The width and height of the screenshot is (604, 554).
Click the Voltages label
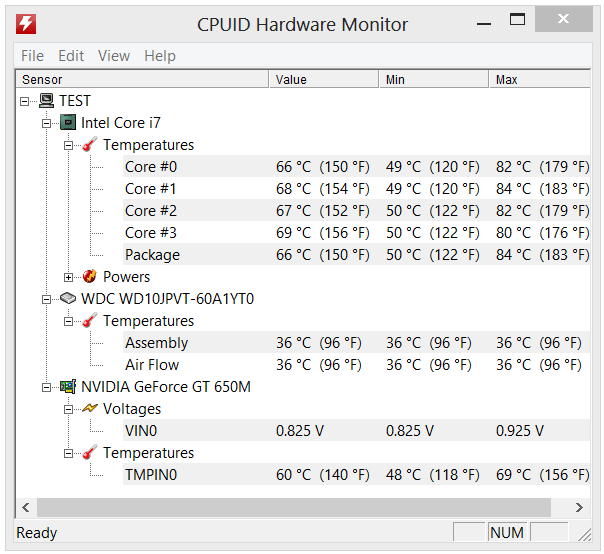132,409
